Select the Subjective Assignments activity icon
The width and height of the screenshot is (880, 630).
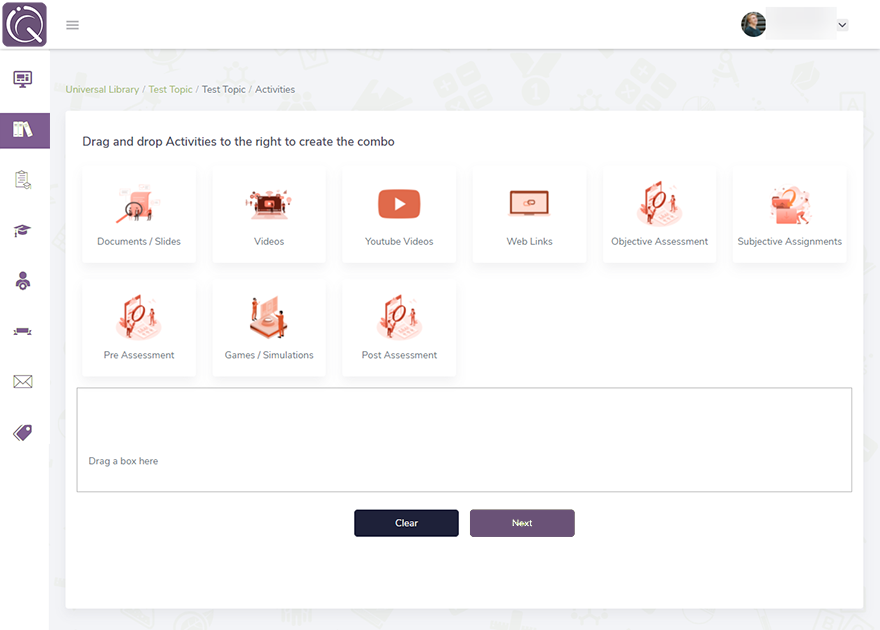click(790, 205)
